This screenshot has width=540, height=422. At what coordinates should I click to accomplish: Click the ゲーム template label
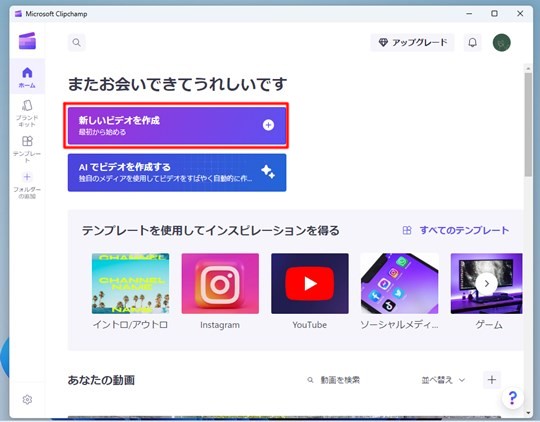pyautogui.click(x=489, y=325)
